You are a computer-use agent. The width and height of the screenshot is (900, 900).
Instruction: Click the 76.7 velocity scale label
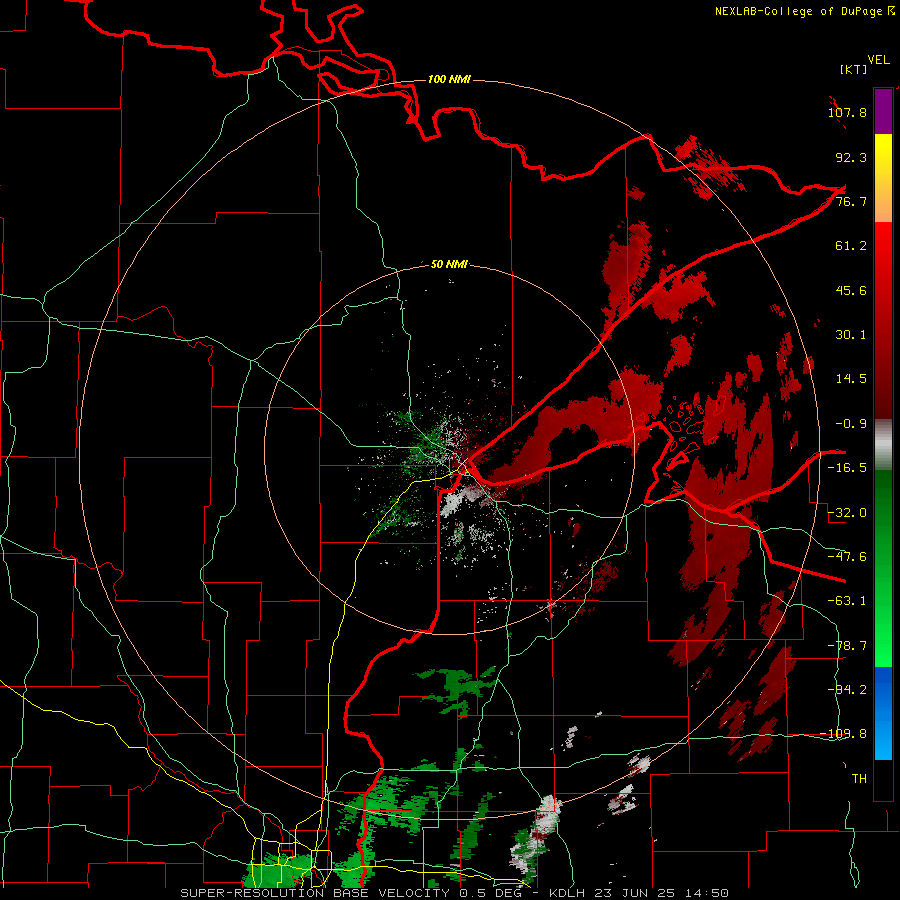pyautogui.click(x=851, y=201)
